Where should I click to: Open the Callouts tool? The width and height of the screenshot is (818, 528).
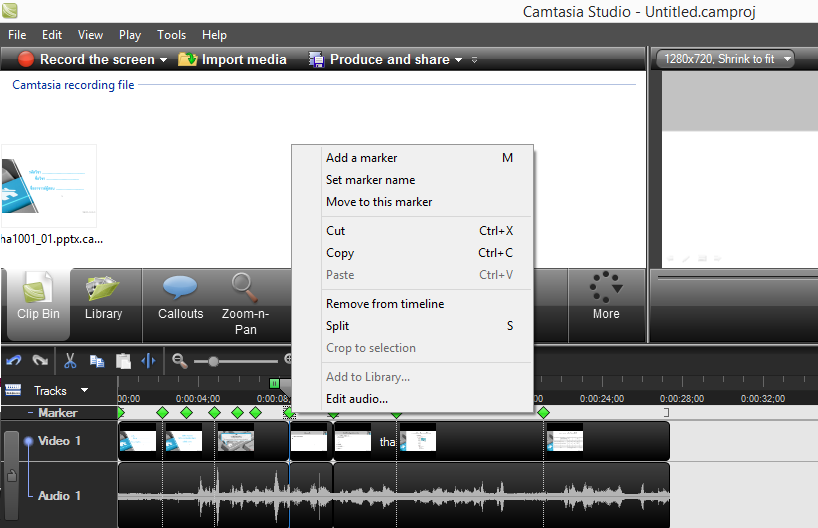click(180, 298)
